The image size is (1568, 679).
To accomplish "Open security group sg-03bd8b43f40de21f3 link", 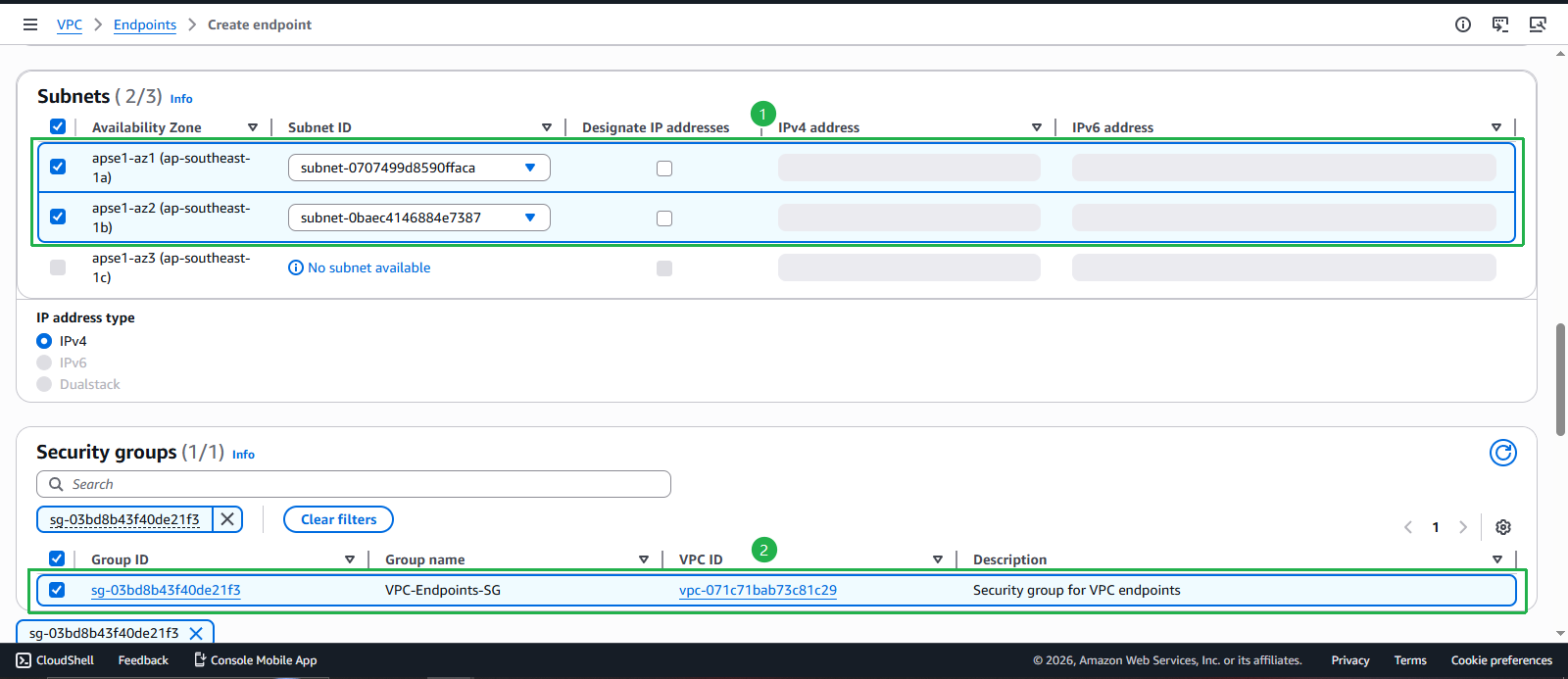I will (166, 590).
